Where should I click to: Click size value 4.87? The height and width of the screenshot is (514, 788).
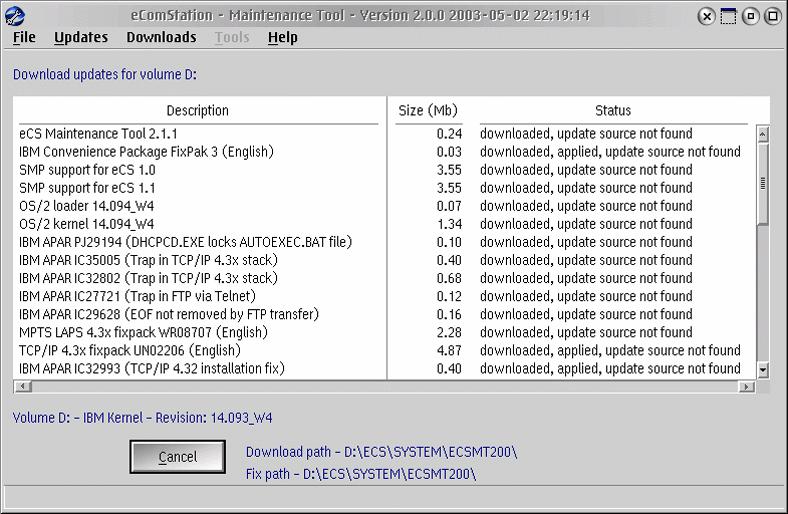[x=449, y=351]
